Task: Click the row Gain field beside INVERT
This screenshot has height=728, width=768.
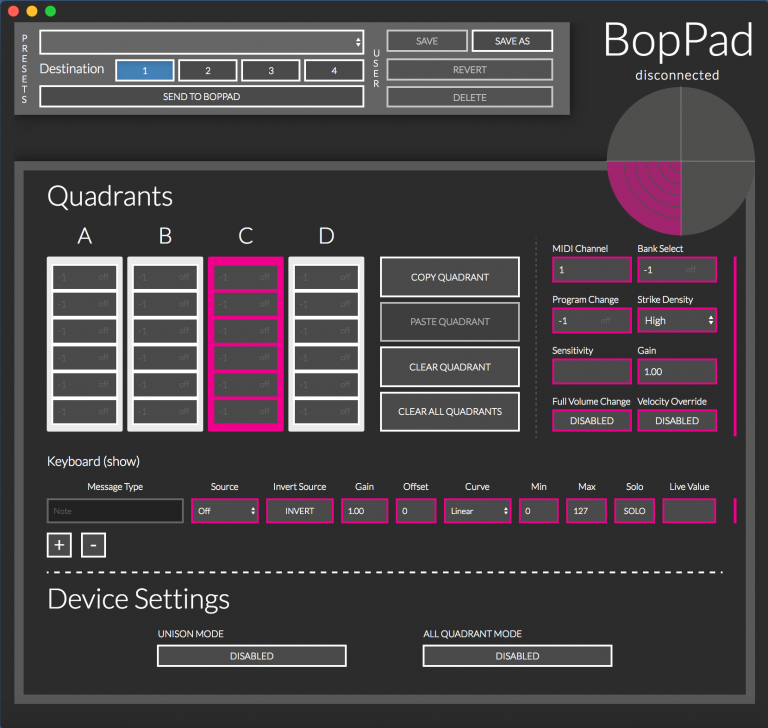Action: point(365,511)
